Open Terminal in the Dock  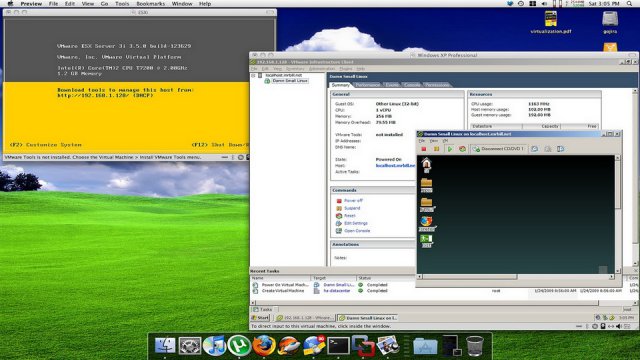[338, 346]
